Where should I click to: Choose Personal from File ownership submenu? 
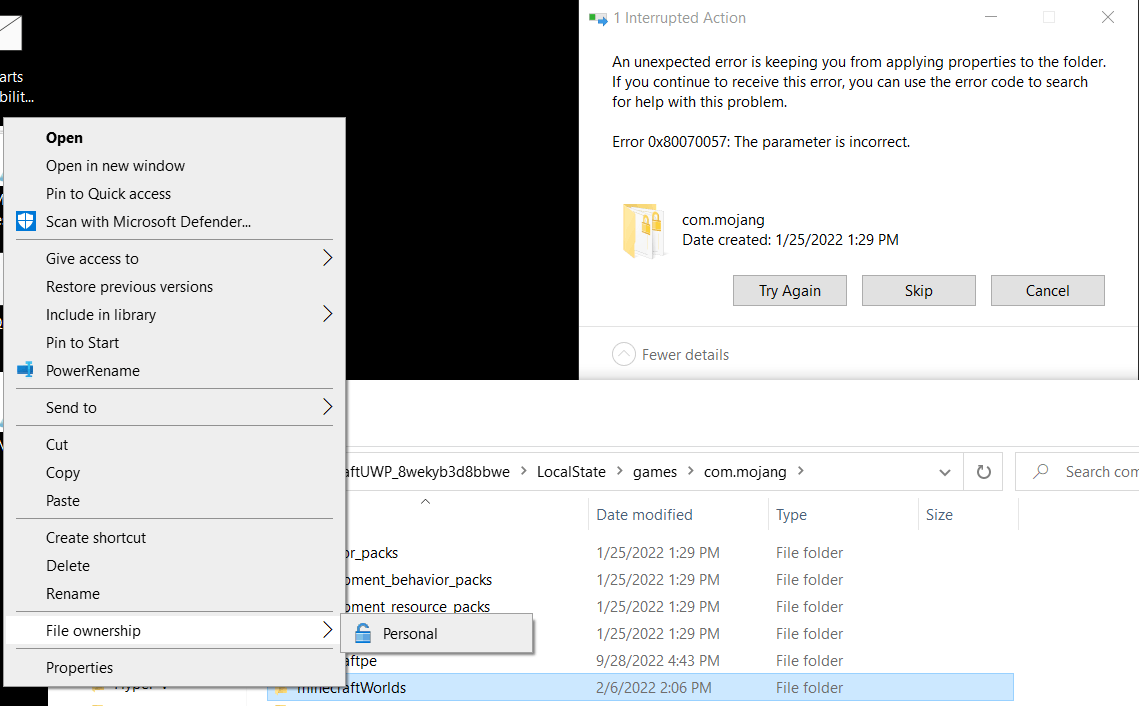tap(409, 633)
